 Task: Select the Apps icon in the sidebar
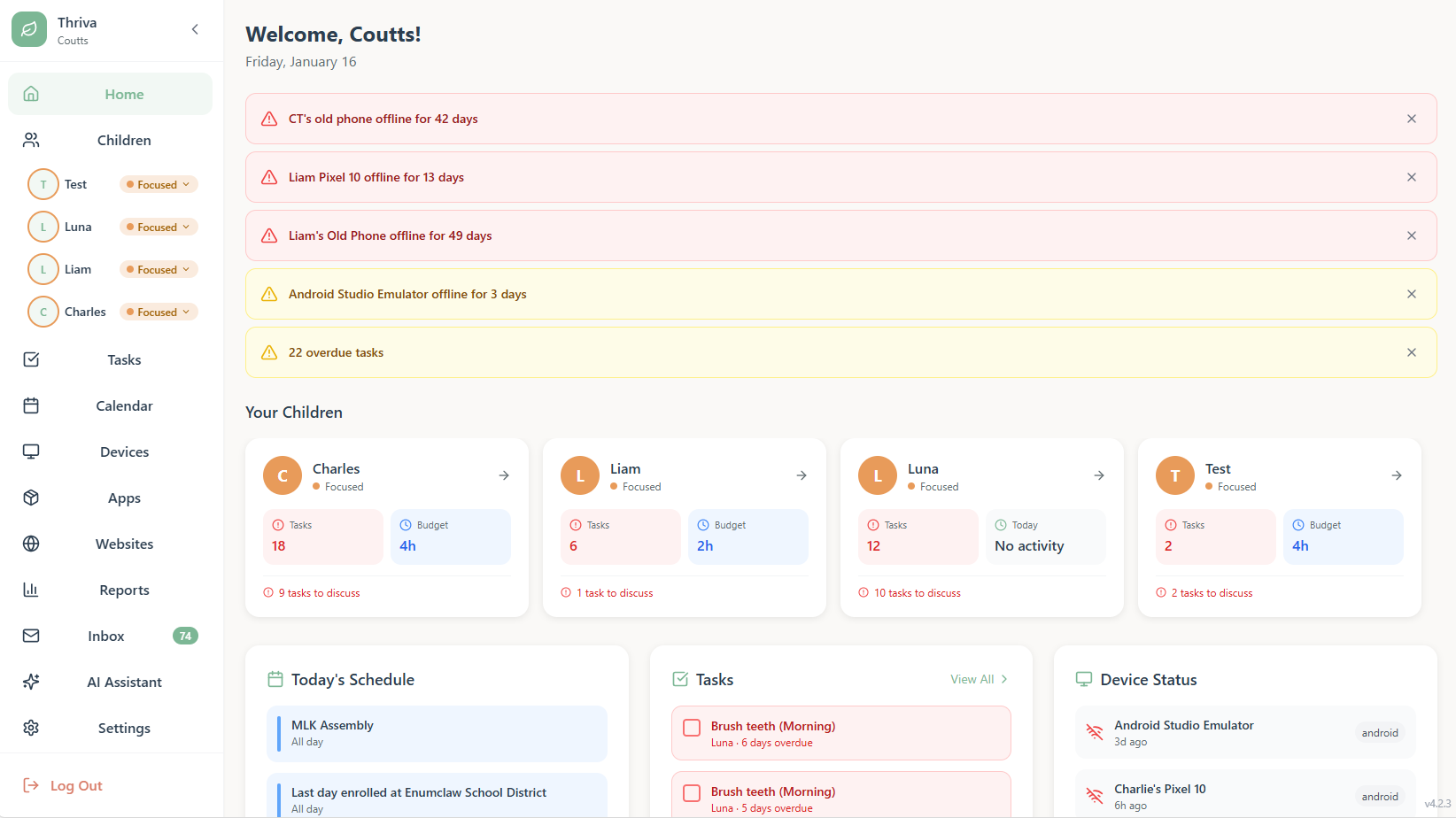(x=31, y=498)
